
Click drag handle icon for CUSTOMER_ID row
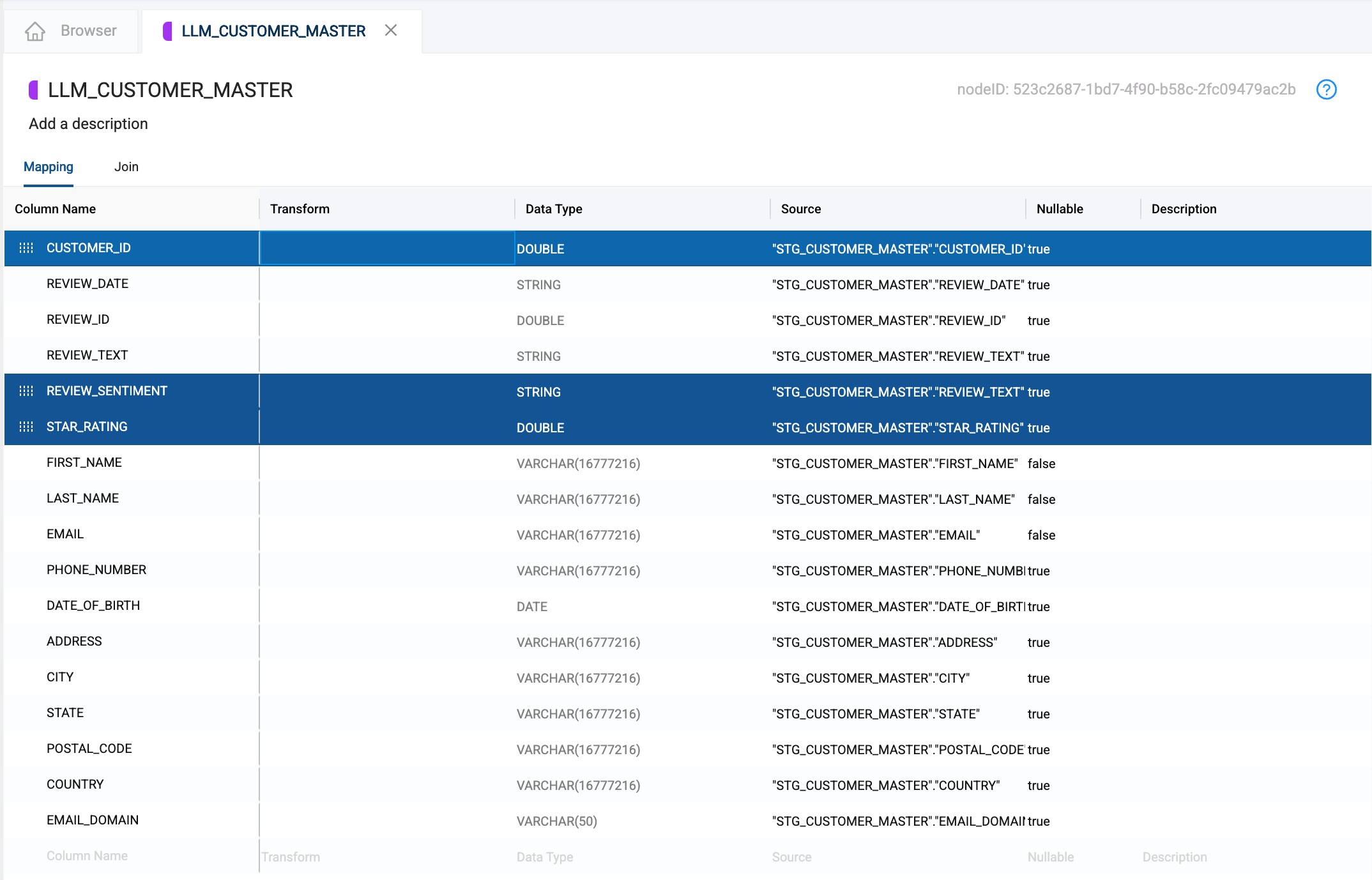click(x=26, y=248)
